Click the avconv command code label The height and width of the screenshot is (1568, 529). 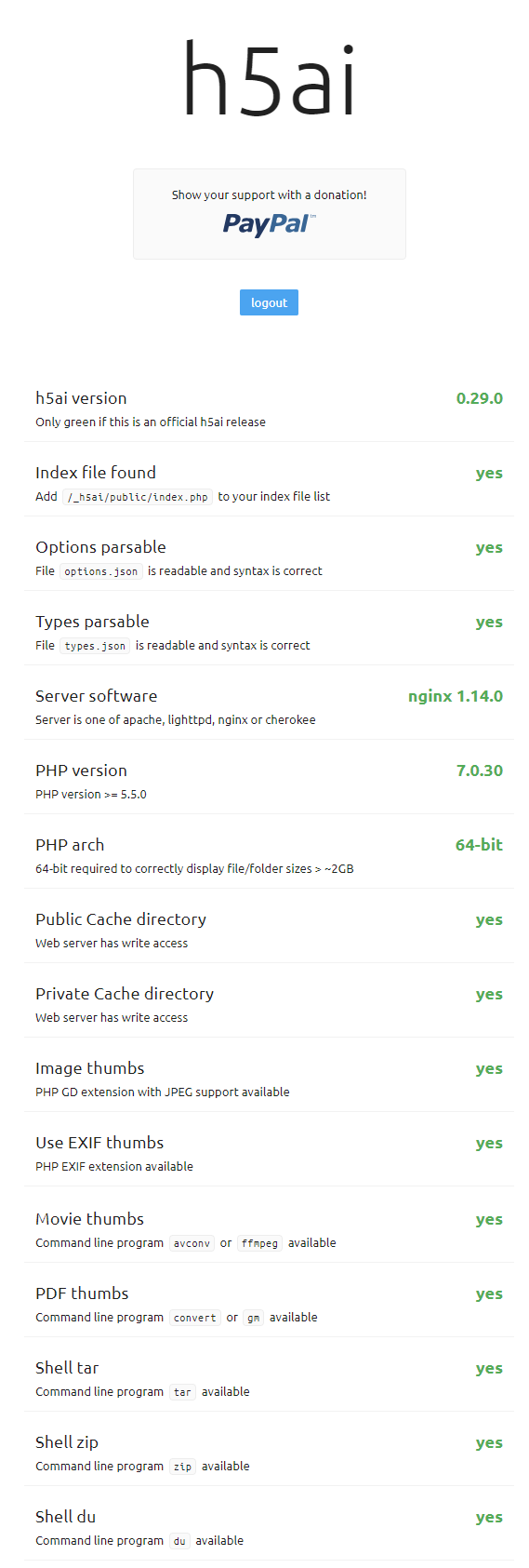tap(192, 1243)
